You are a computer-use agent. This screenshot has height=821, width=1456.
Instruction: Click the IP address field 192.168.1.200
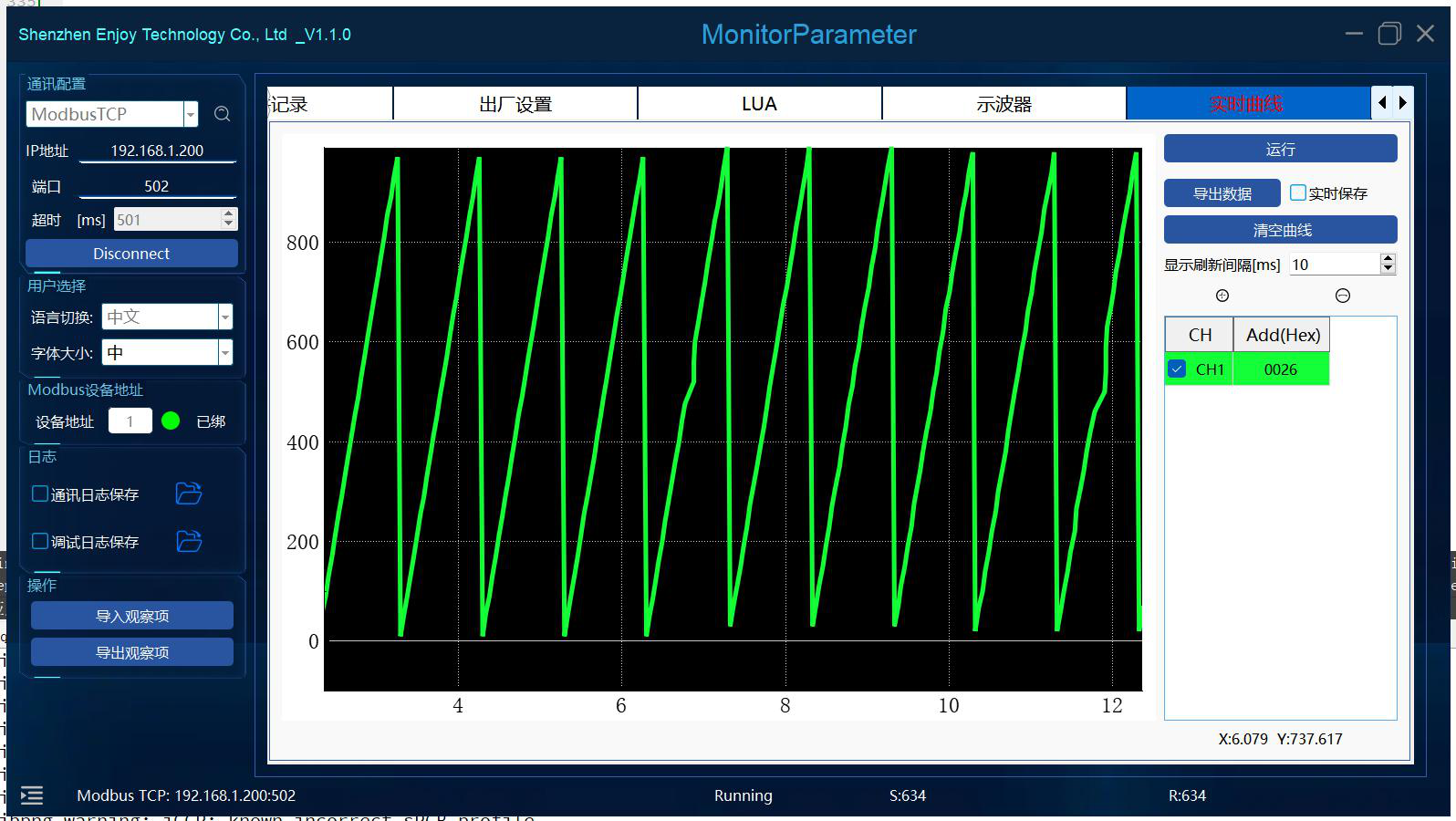[157, 151]
